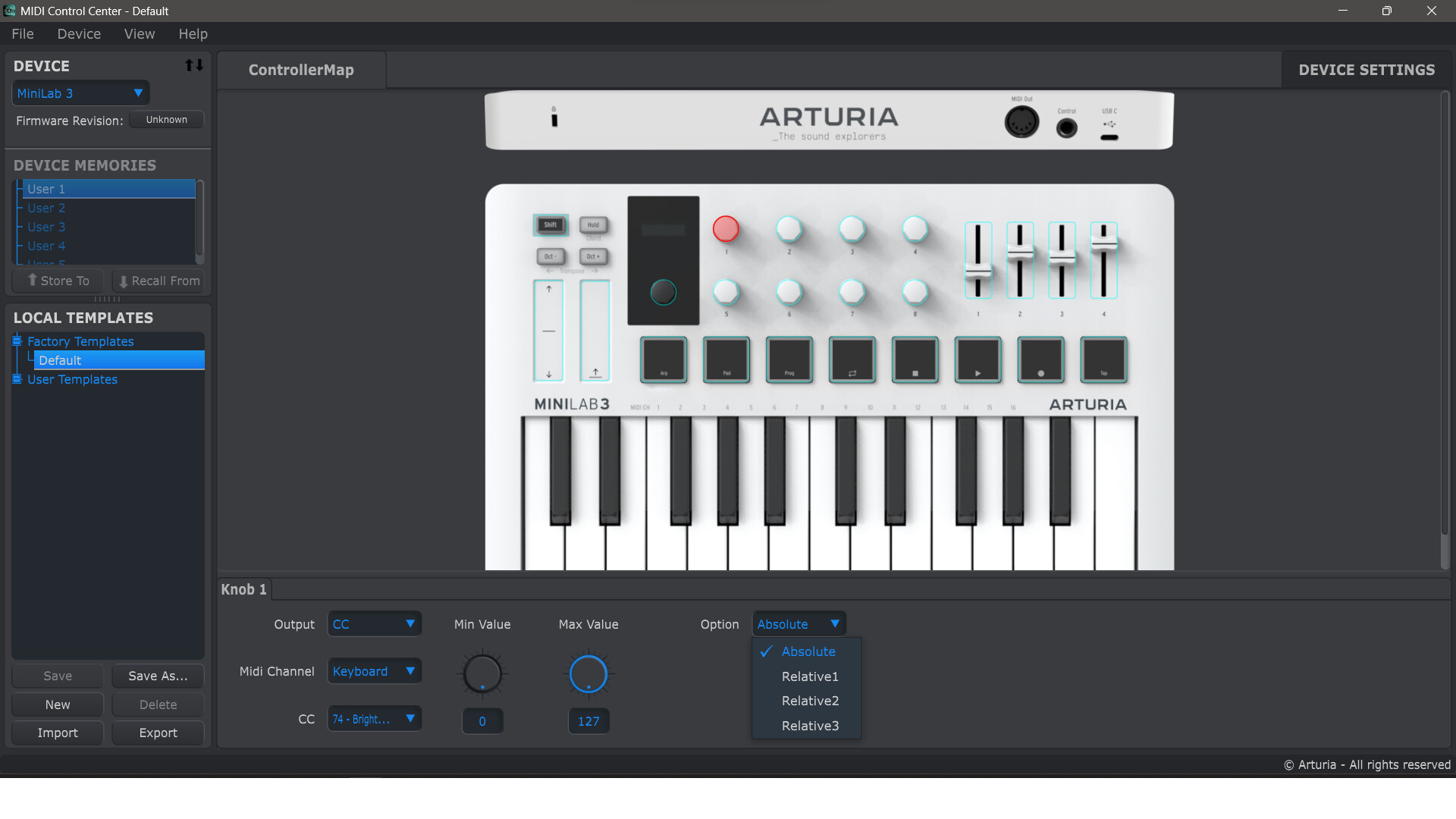Select the Tap pad
1456x819 pixels.
[1104, 359]
